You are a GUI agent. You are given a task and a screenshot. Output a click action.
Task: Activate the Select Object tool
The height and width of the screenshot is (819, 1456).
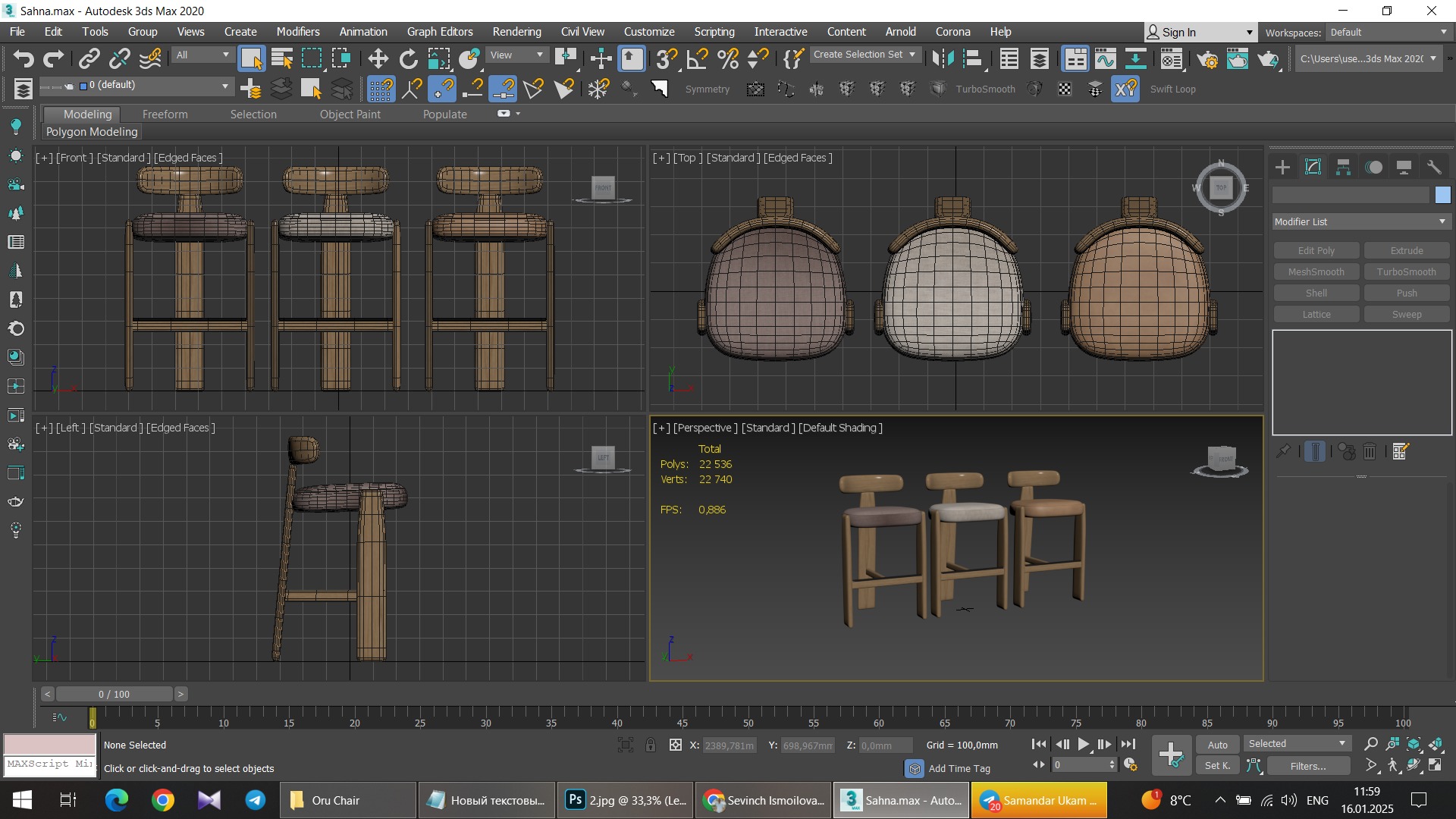(251, 58)
